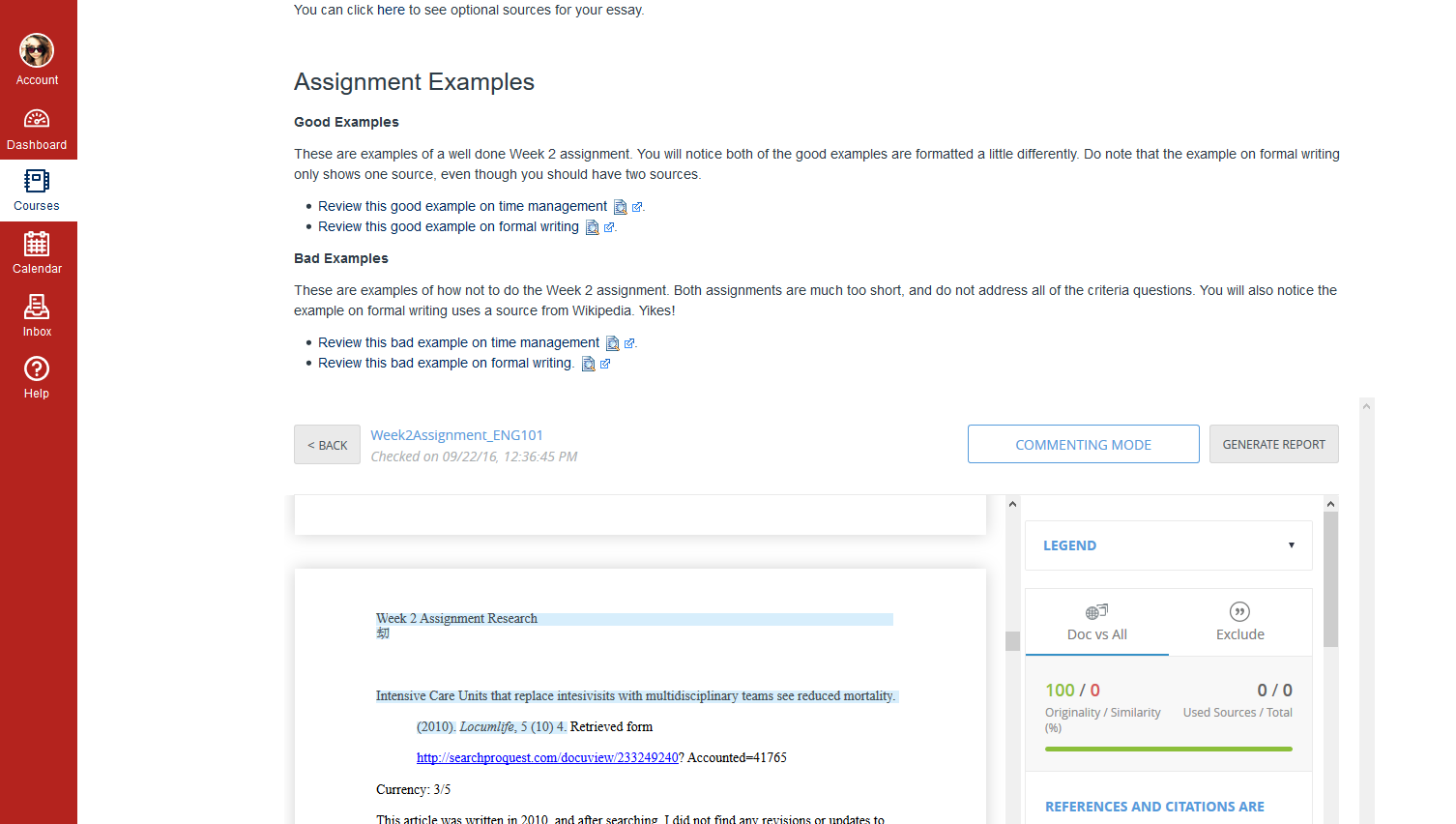Enable COMMENTING MODE
Image resolution: width=1456 pixels, height=824 pixels.
point(1083,444)
